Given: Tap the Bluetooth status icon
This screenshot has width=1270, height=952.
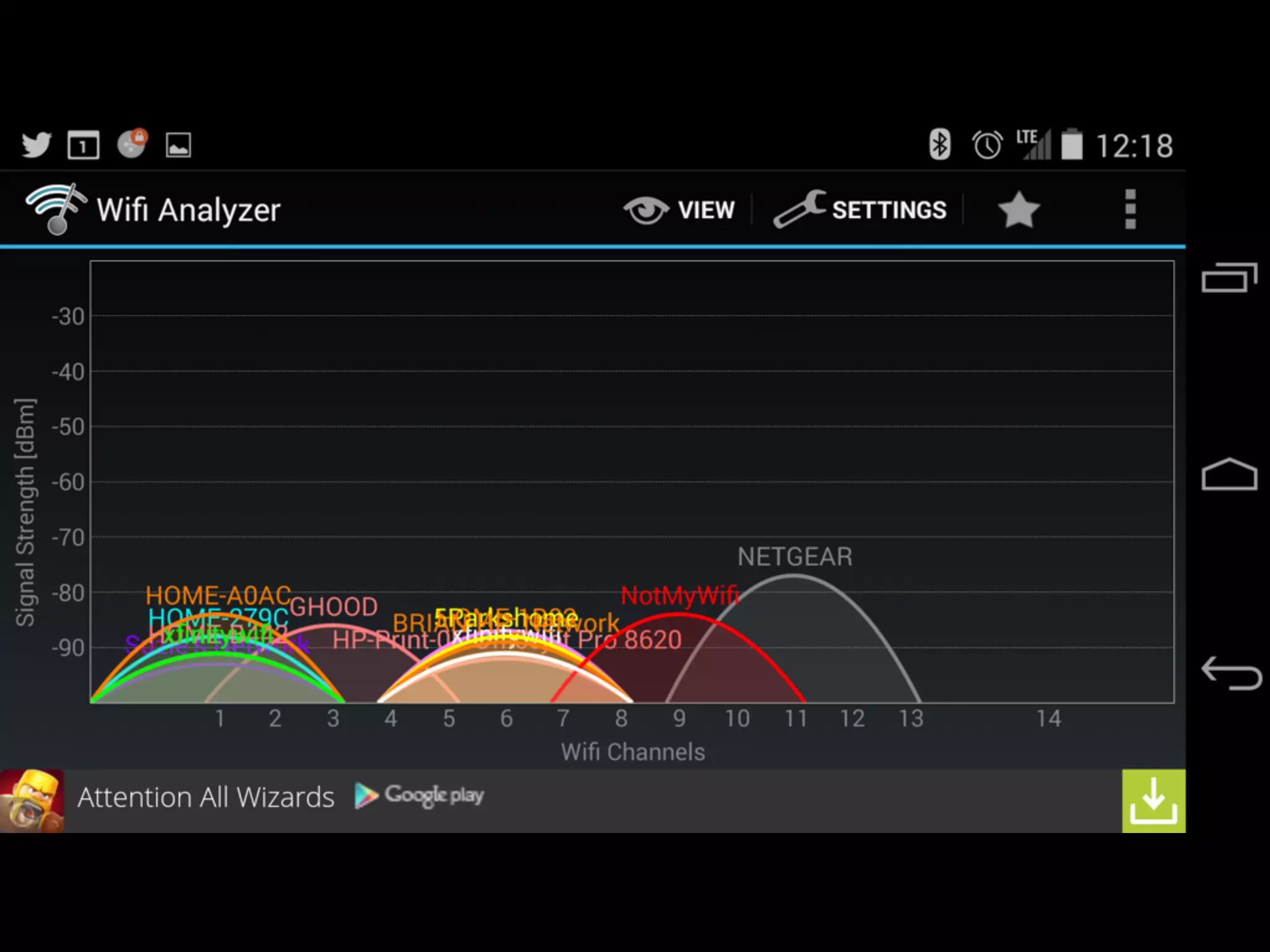Looking at the screenshot, I should click(939, 145).
